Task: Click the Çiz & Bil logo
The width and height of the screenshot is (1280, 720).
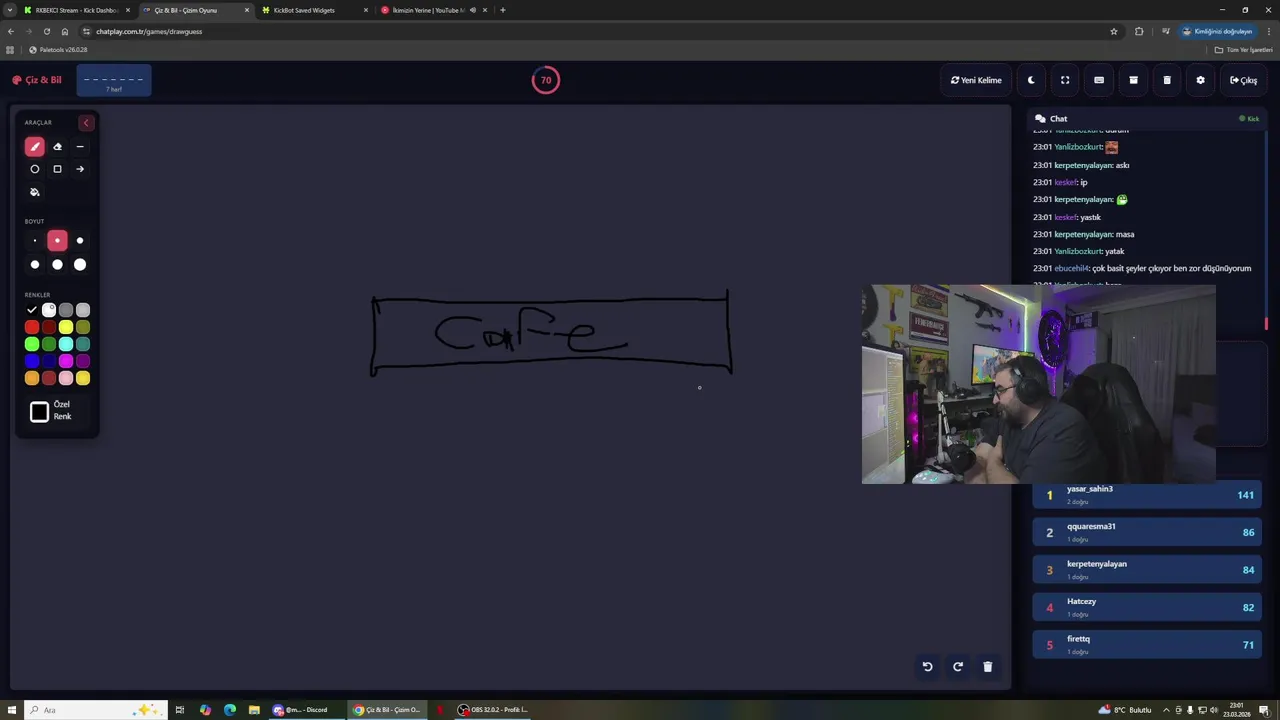Action: [x=37, y=80]
